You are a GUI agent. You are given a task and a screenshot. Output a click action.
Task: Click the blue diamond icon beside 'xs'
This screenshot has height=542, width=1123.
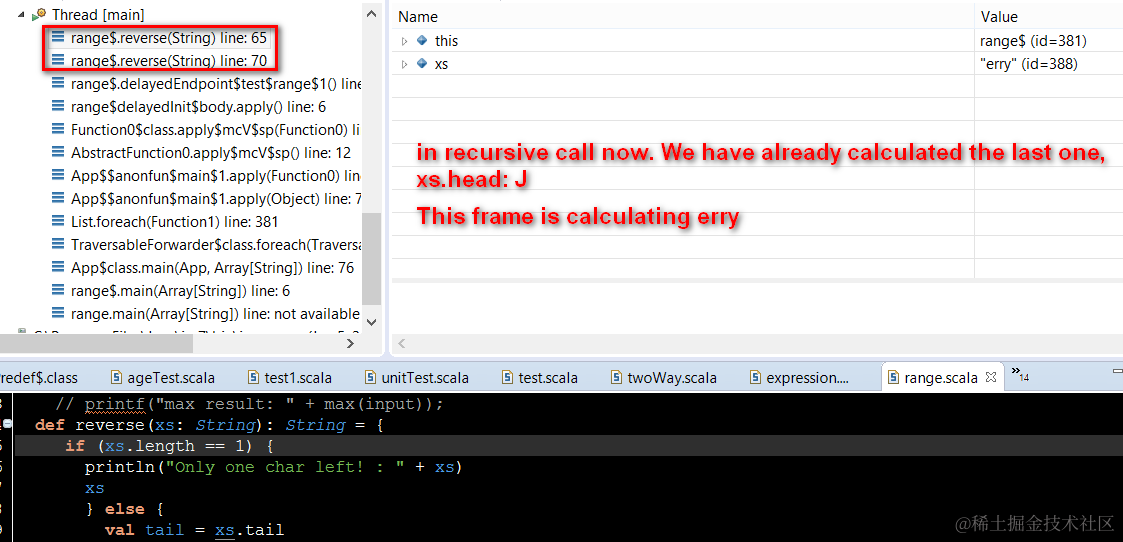pyautogui.click(x=422, y=64)
